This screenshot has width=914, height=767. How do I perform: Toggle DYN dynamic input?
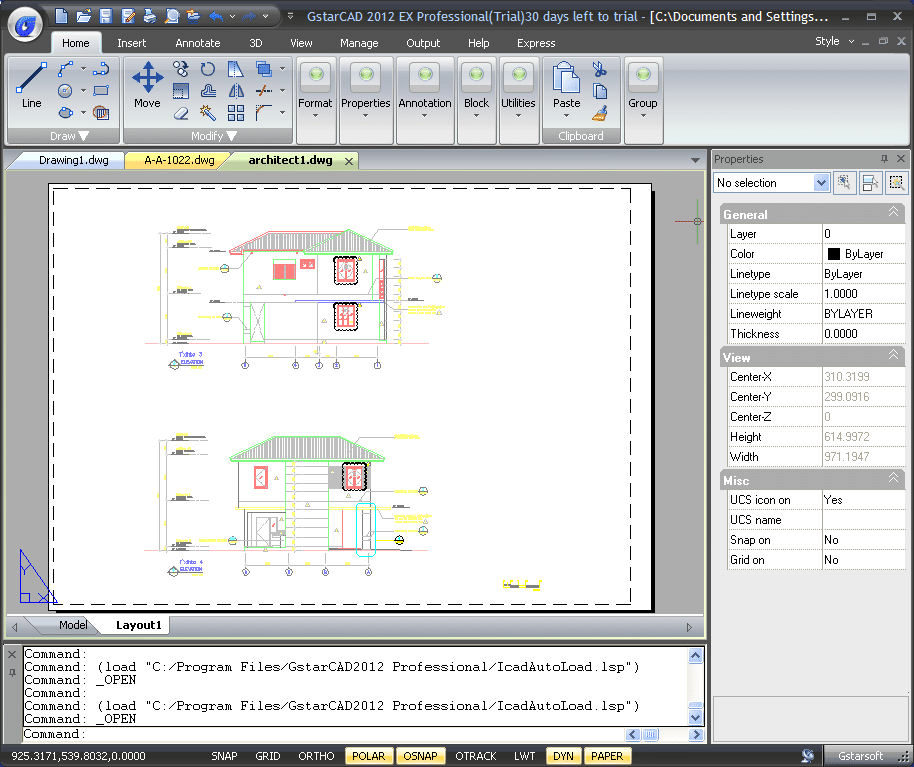coord(563,756)
